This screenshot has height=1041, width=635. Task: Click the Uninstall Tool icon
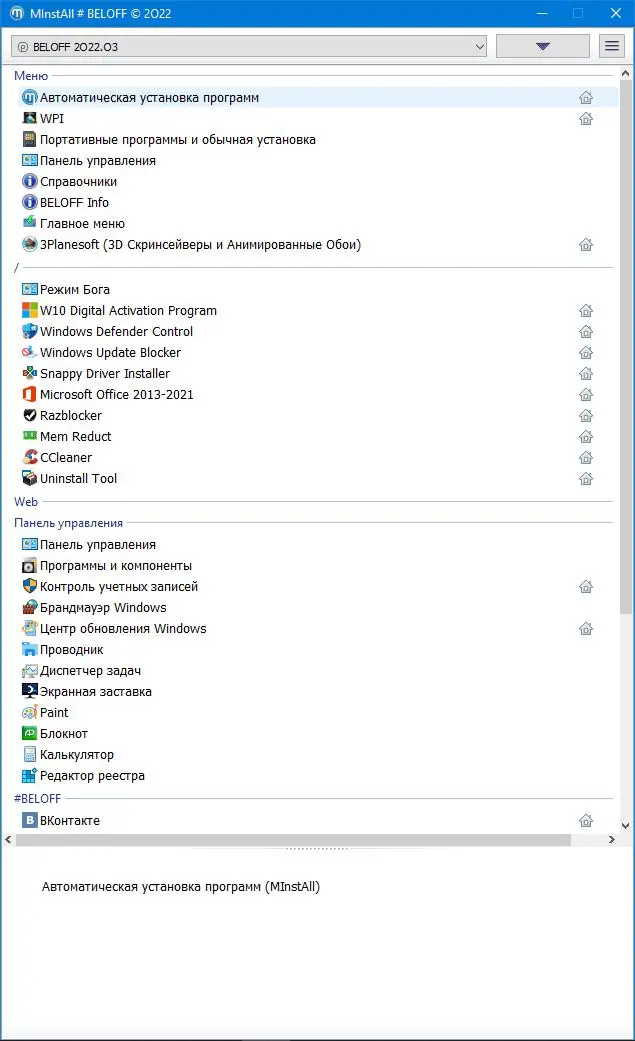[29, 478]
